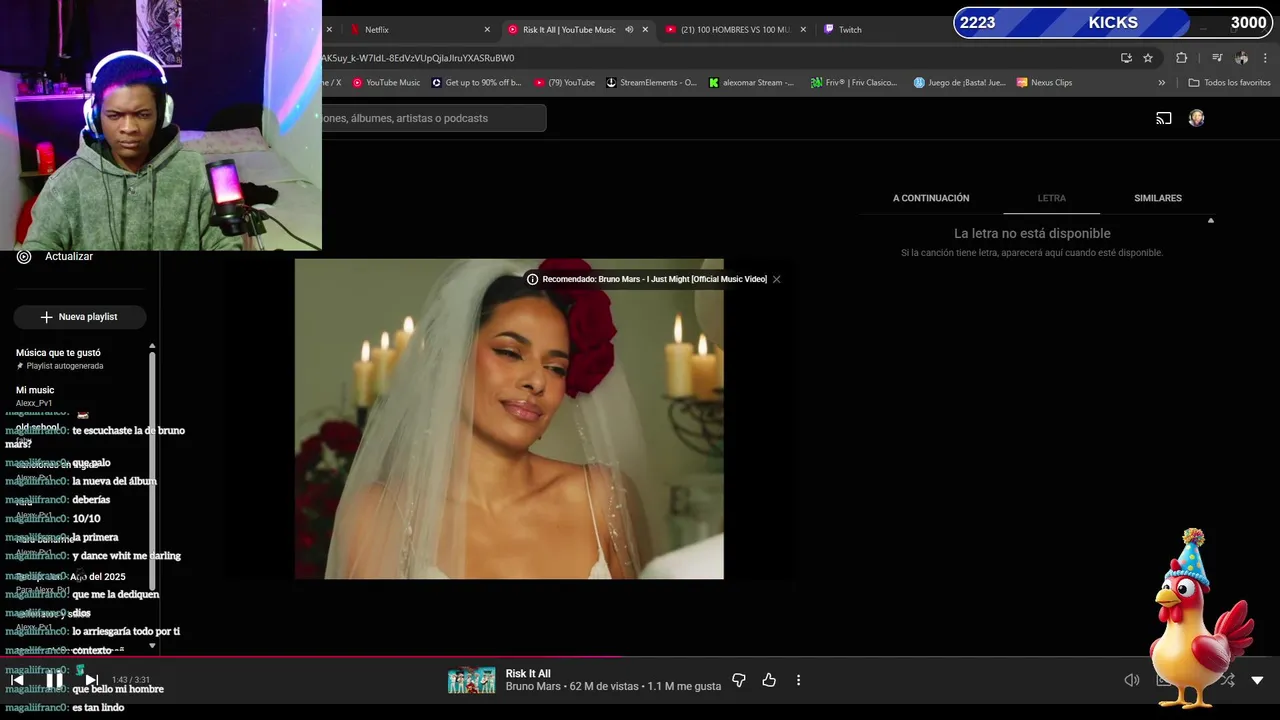Open the Juego de ¡Basta! bookmark
Viewport: 1280px width, 720px height.
point(959,83)
